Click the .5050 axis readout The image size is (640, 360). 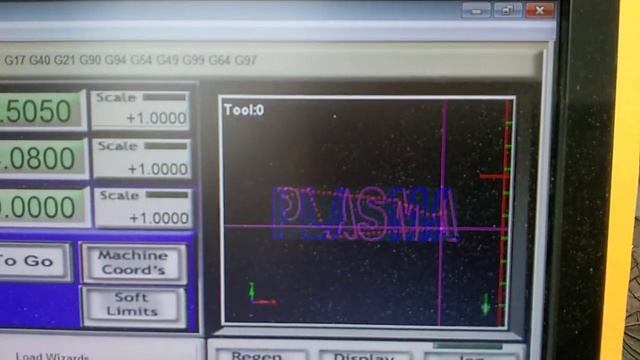tap(42, 110)
